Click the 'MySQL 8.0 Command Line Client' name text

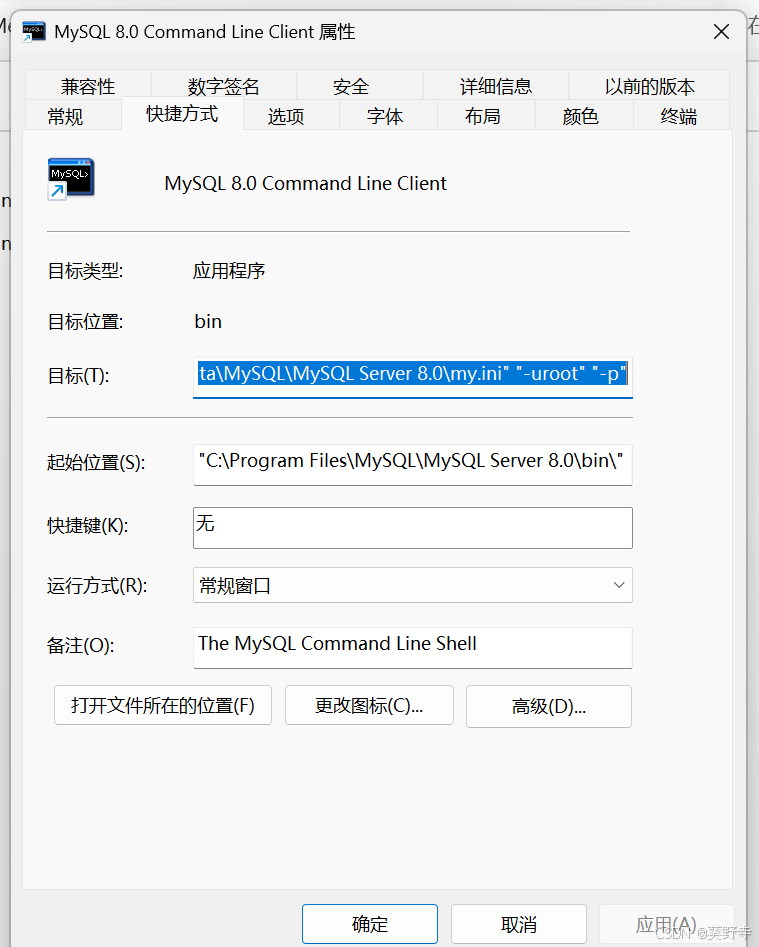306,183
